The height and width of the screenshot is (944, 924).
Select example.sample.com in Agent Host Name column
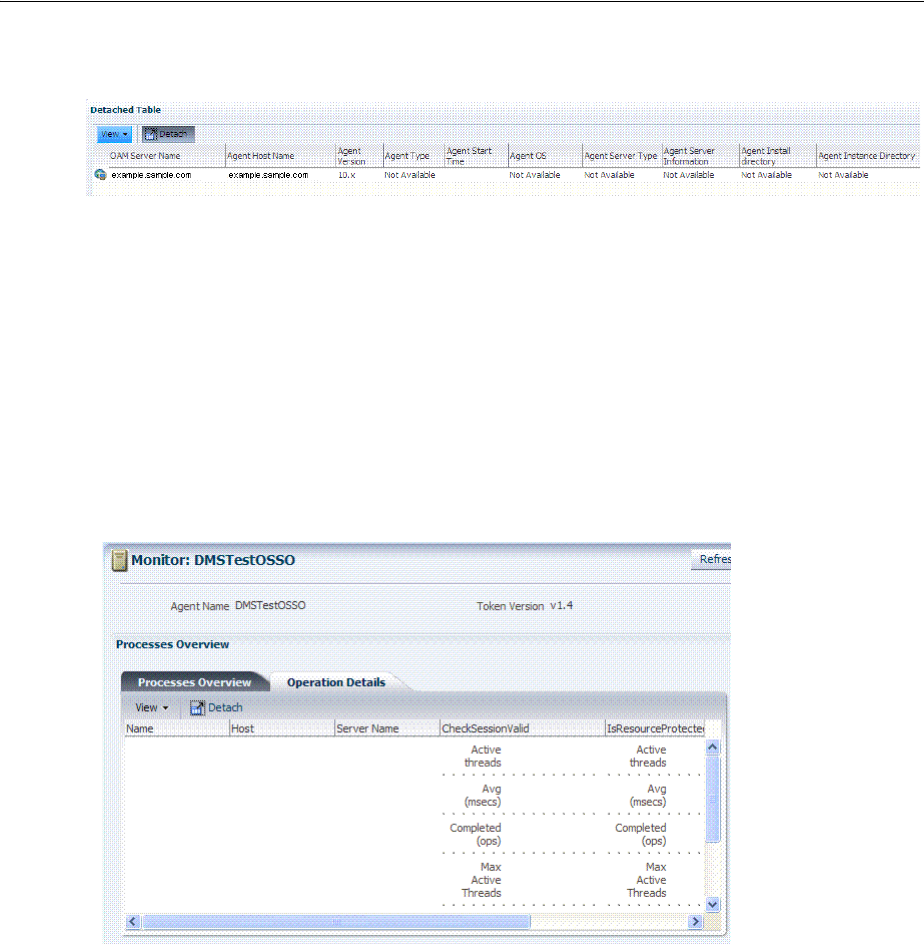tap(268, 175)
